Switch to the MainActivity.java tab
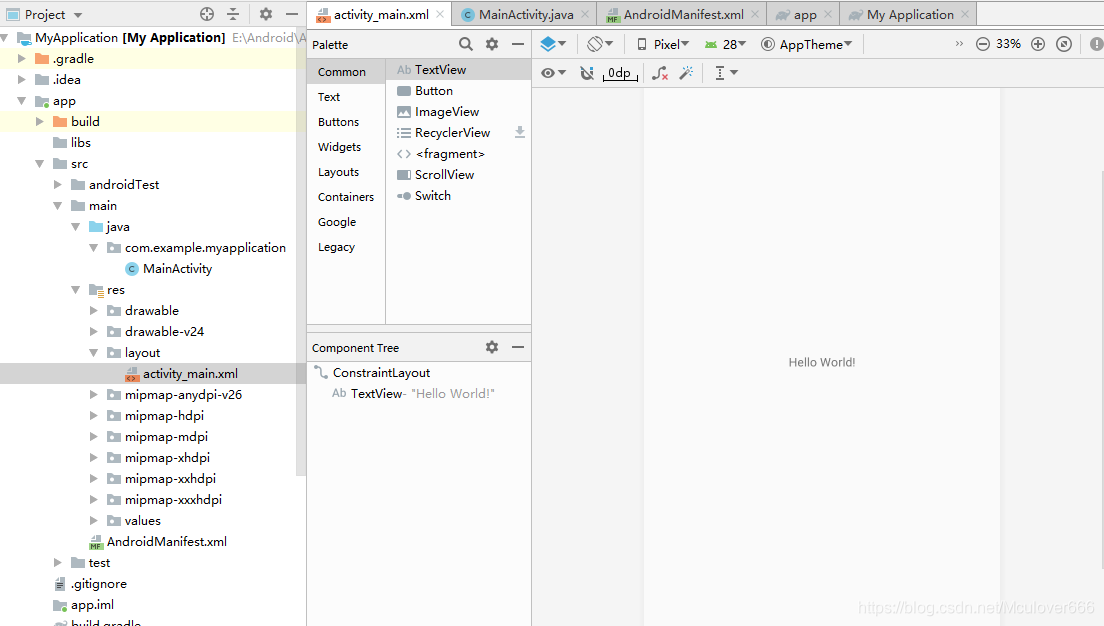1104x626 pixels. [x=526, y=14]
